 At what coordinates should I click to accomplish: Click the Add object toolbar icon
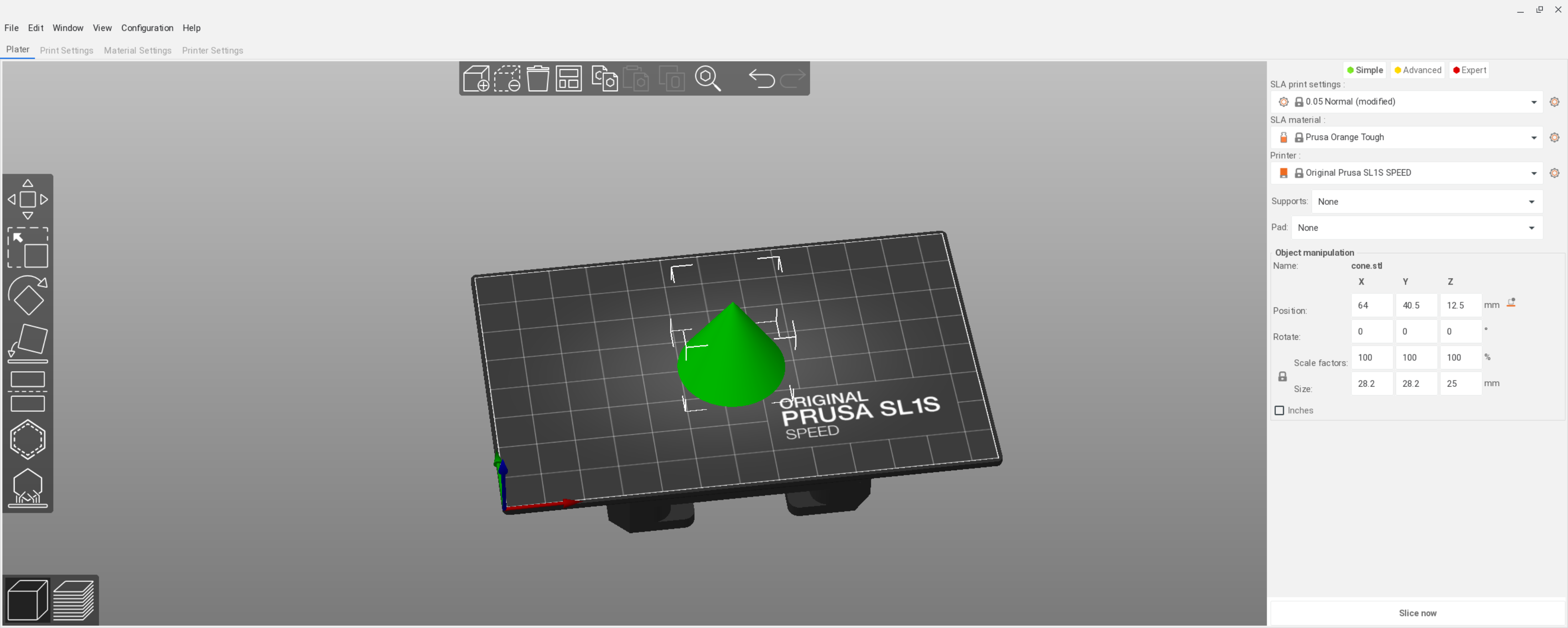(x=476, y=78)
